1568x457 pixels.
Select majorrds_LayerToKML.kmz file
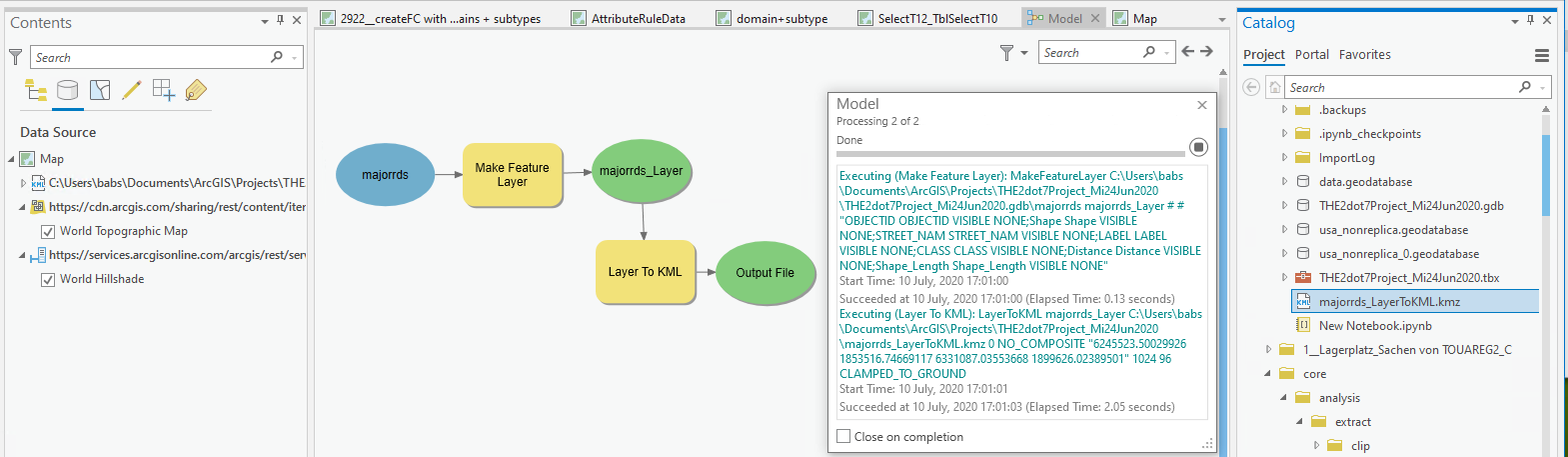[1388, 302]
